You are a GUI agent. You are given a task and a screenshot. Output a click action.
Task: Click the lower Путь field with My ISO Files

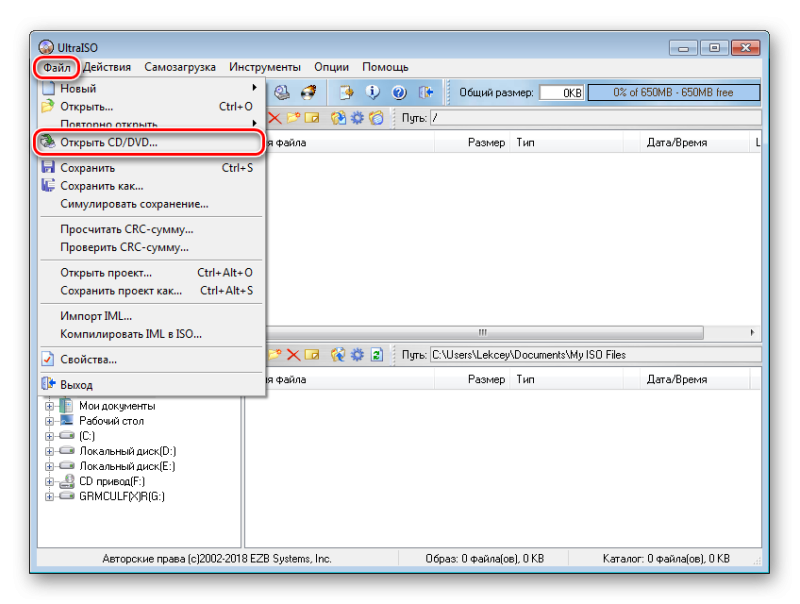pyautogui.click(x=595, y=355)
